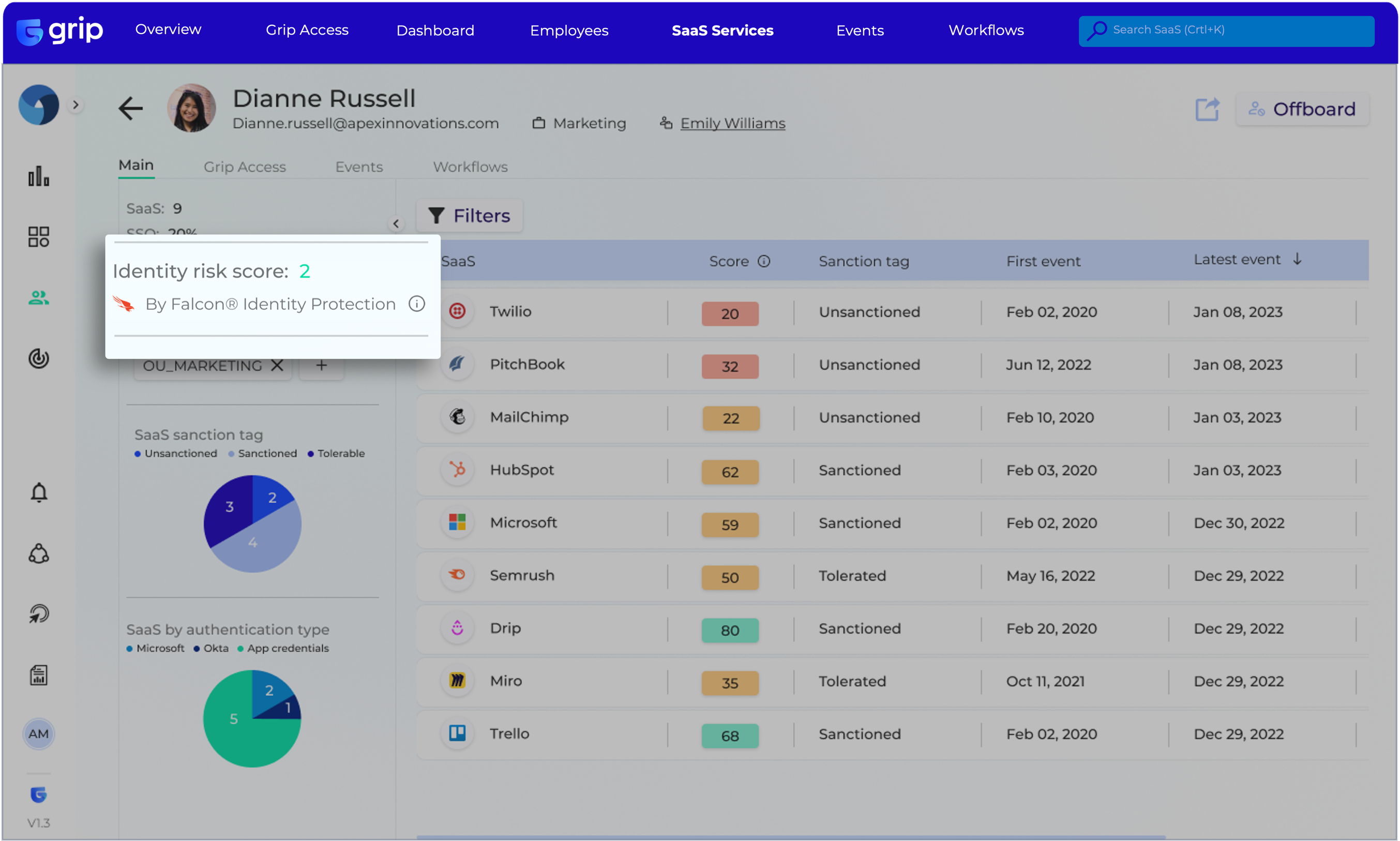
Task: Click the Semrush app icon
Action: click(457, 575)
